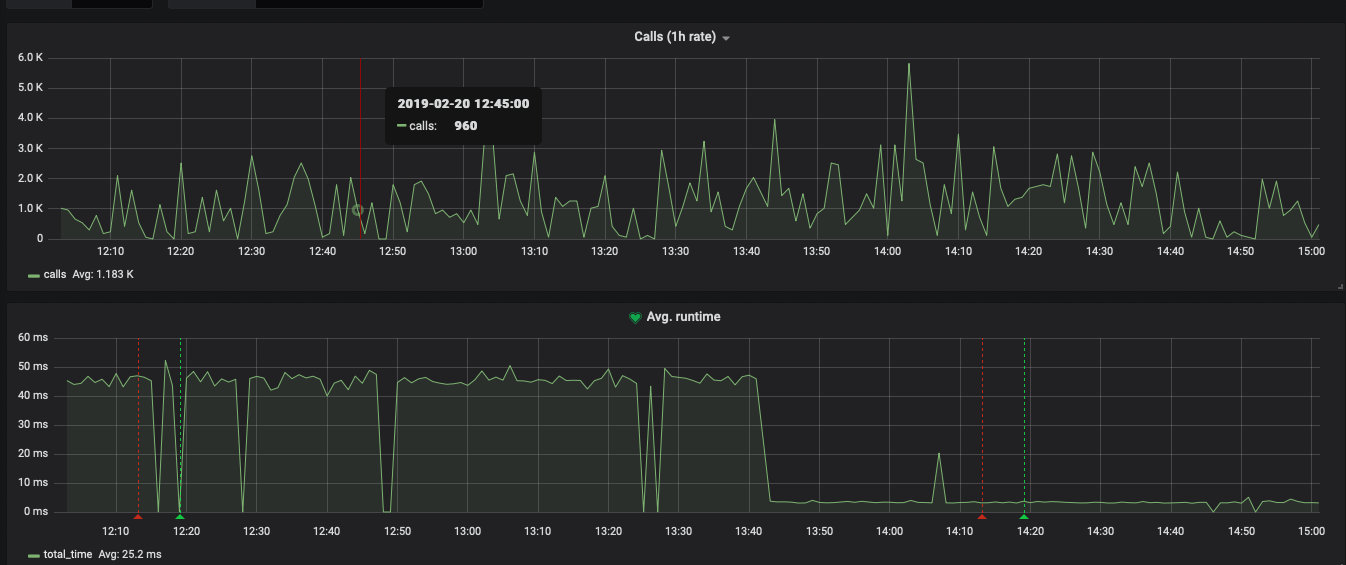Click 13:00 on the Calls panel time axis

[x=463, y=251]
